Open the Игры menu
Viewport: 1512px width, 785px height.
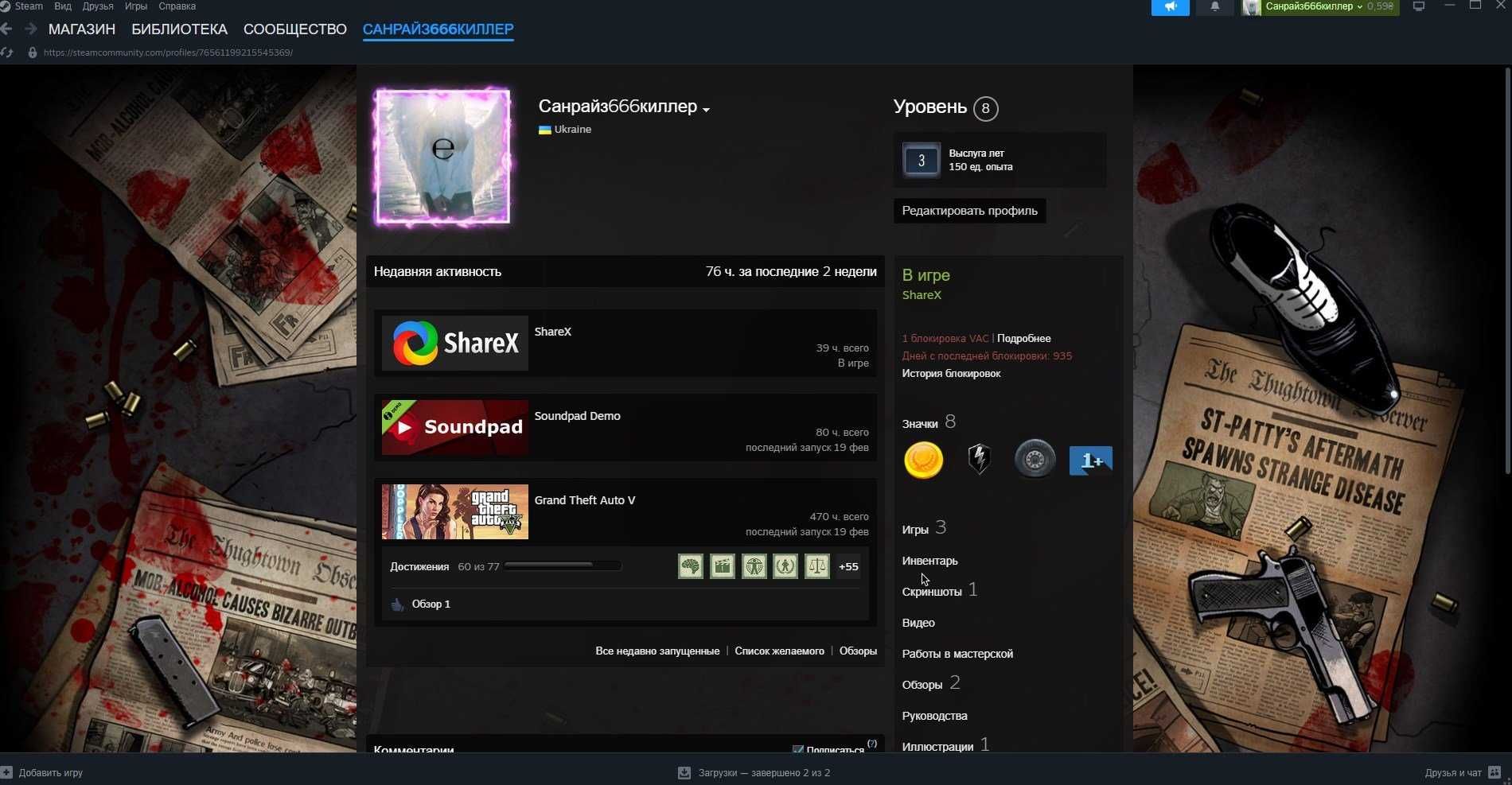pos(136,6)
